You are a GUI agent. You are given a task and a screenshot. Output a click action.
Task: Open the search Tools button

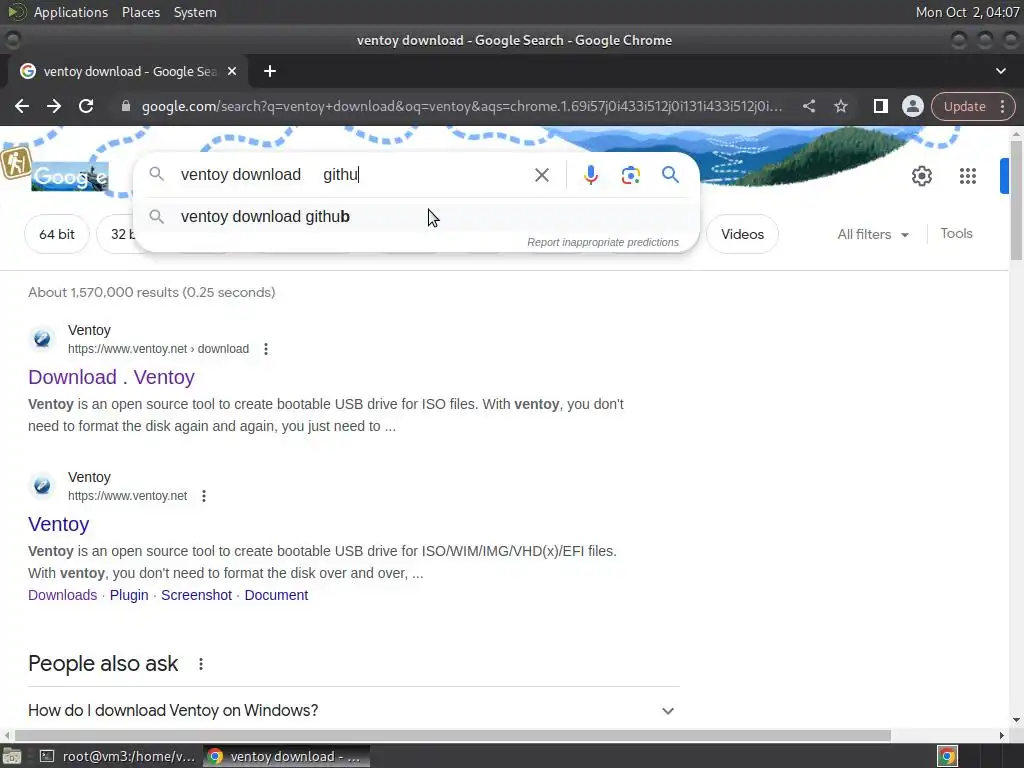956,234
